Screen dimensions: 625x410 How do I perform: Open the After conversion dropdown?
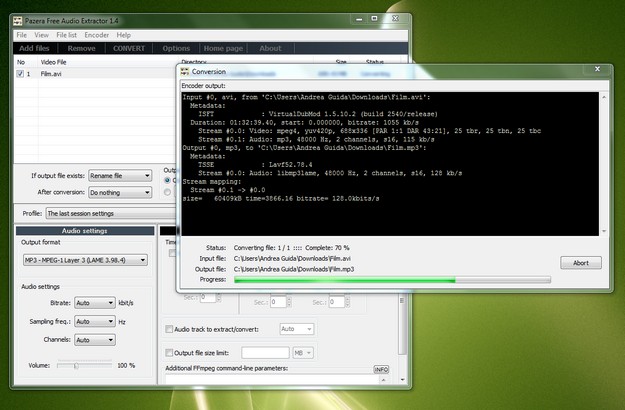120,192
